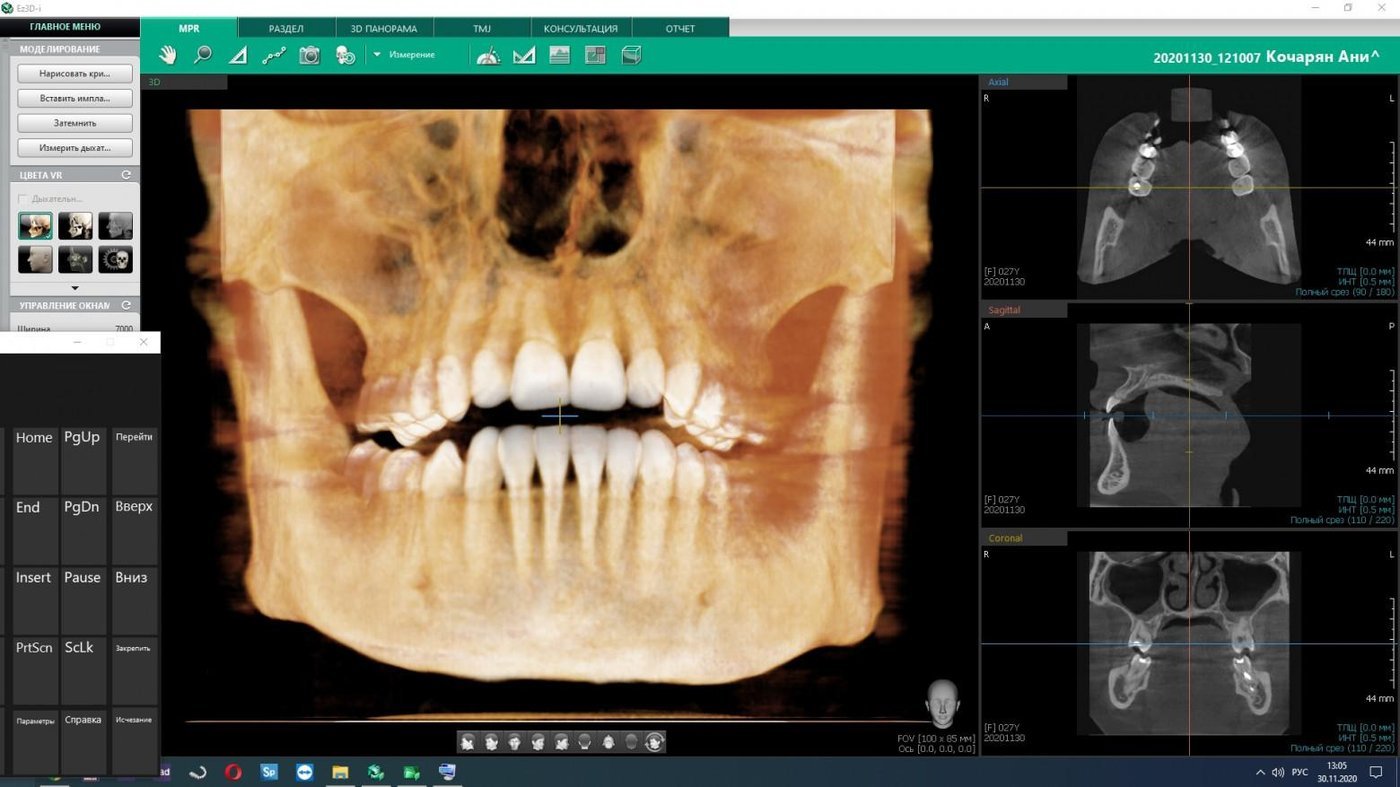Open TeamViewer from the taskbar
This screenshot has height=787, width=1400.
pos(304,772)
